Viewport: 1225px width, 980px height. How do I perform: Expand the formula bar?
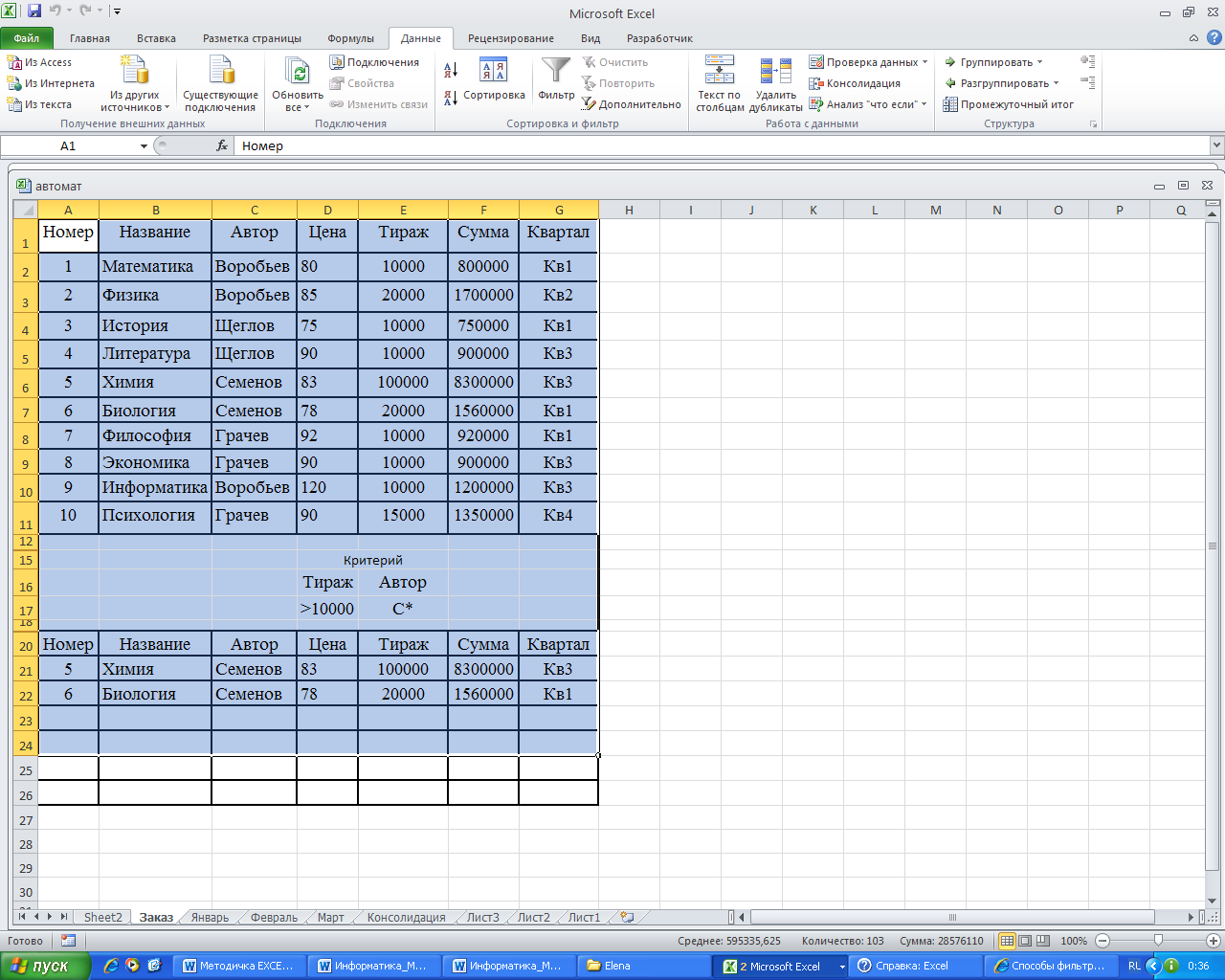pyautogui.click(x=1216, y=145)
